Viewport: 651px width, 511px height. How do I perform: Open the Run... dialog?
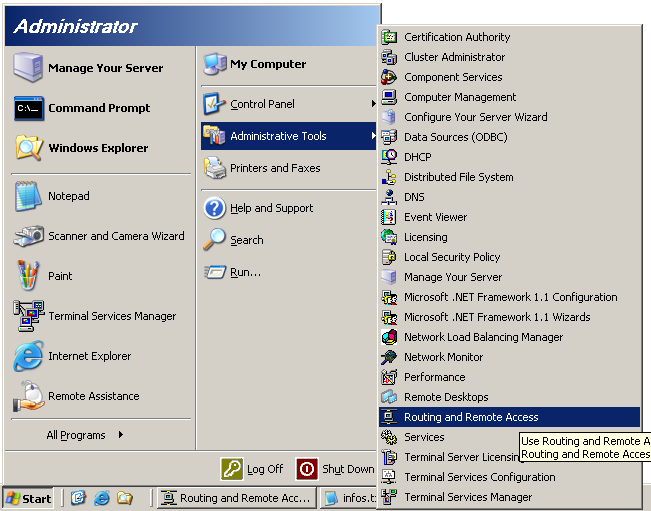click(288, 272)
